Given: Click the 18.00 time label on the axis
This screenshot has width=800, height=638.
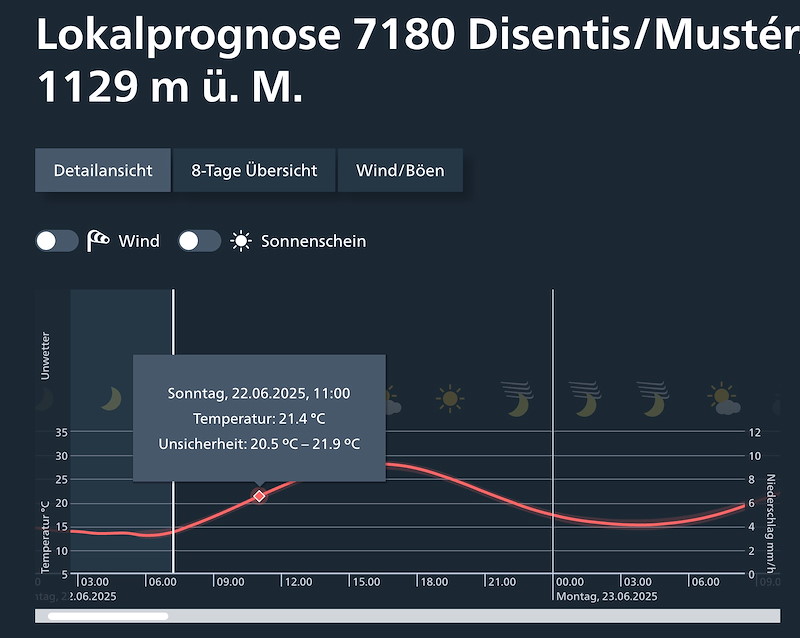Looking at the screenshot, I should point(434,582).
